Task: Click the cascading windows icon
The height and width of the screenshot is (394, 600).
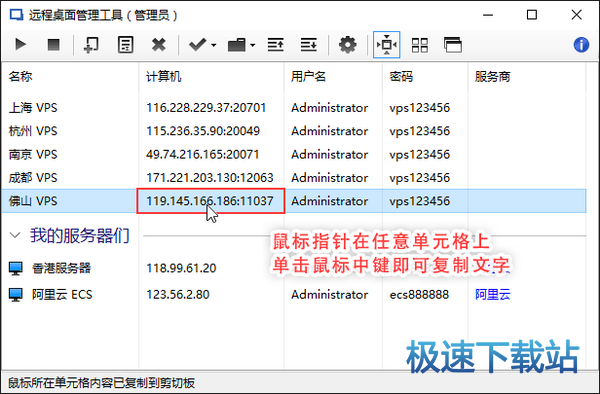Action: point(453,45)
